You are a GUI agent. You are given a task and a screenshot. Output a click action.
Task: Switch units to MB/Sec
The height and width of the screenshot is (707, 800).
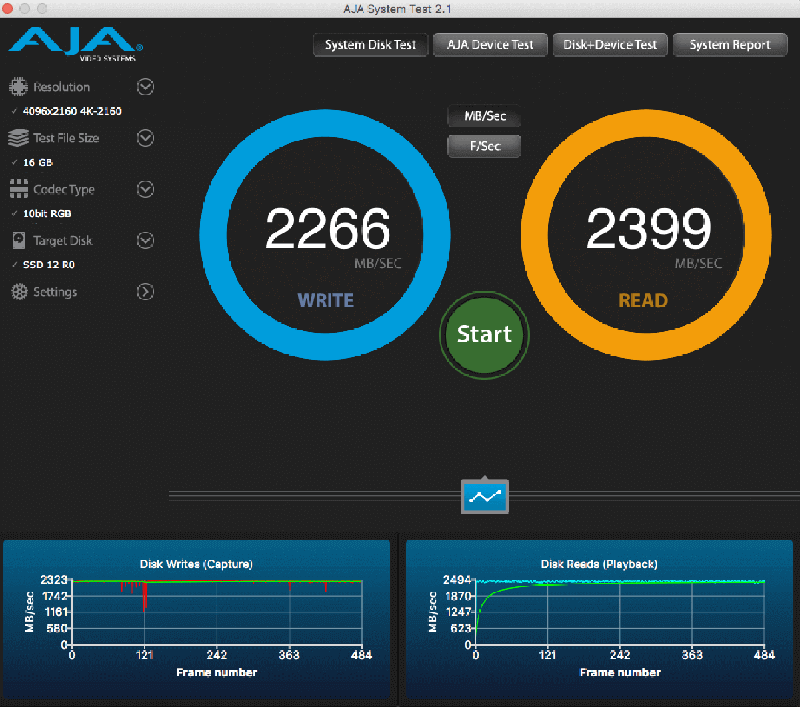click(485, 116)
